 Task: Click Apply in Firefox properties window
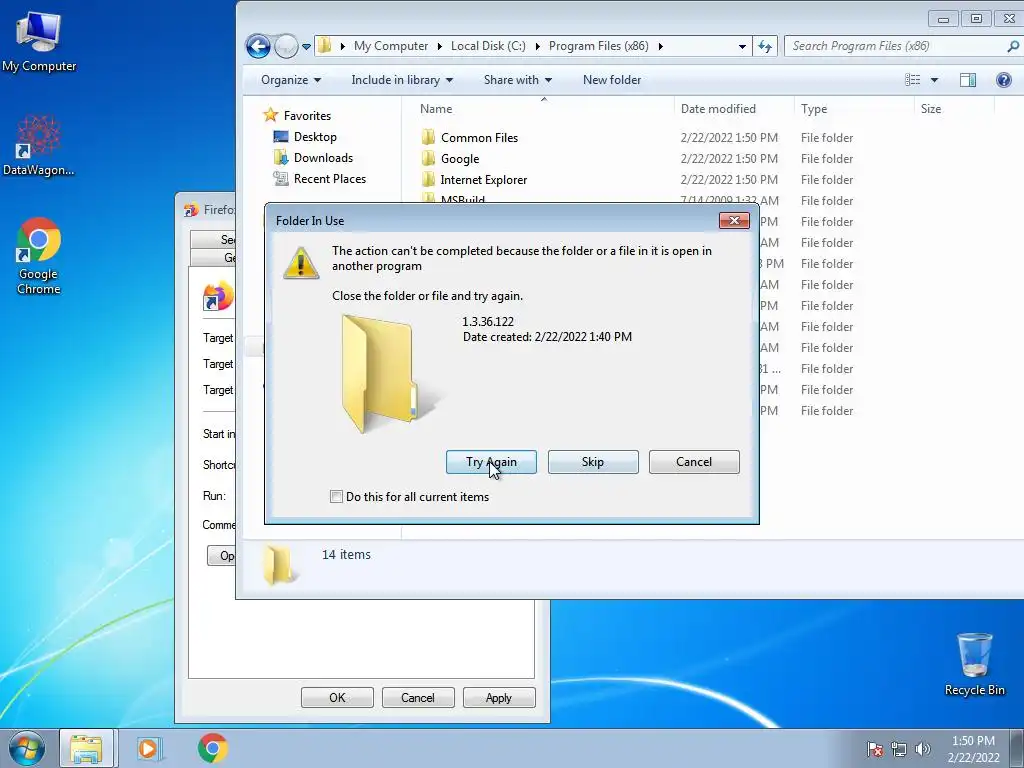(499, 697)
